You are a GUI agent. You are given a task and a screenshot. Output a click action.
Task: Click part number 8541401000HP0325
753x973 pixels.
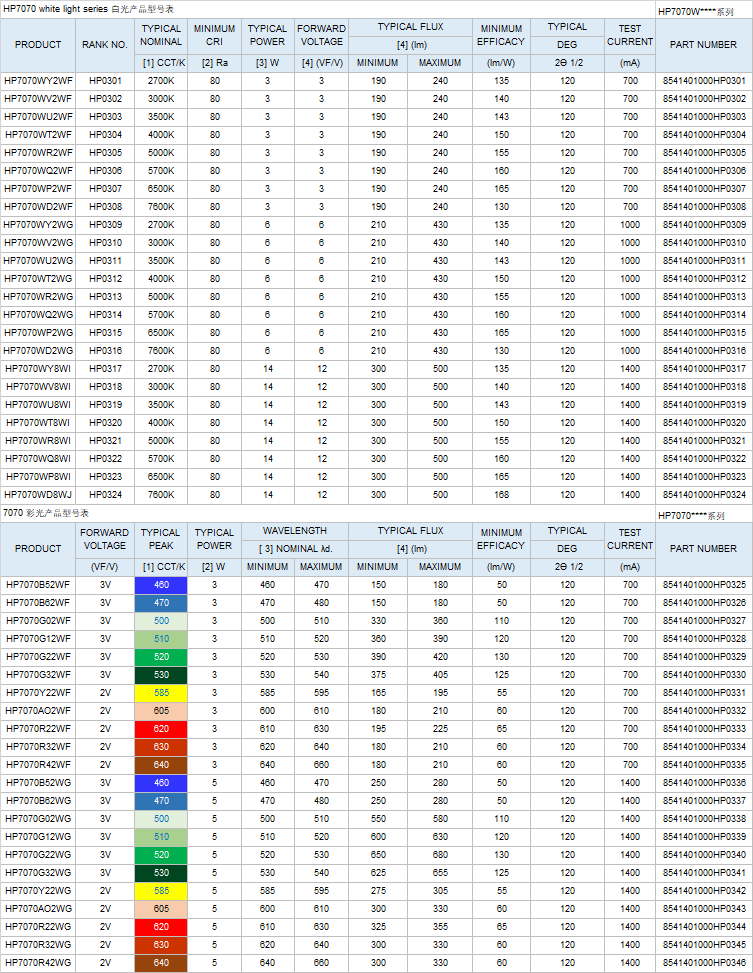point(704,585)
